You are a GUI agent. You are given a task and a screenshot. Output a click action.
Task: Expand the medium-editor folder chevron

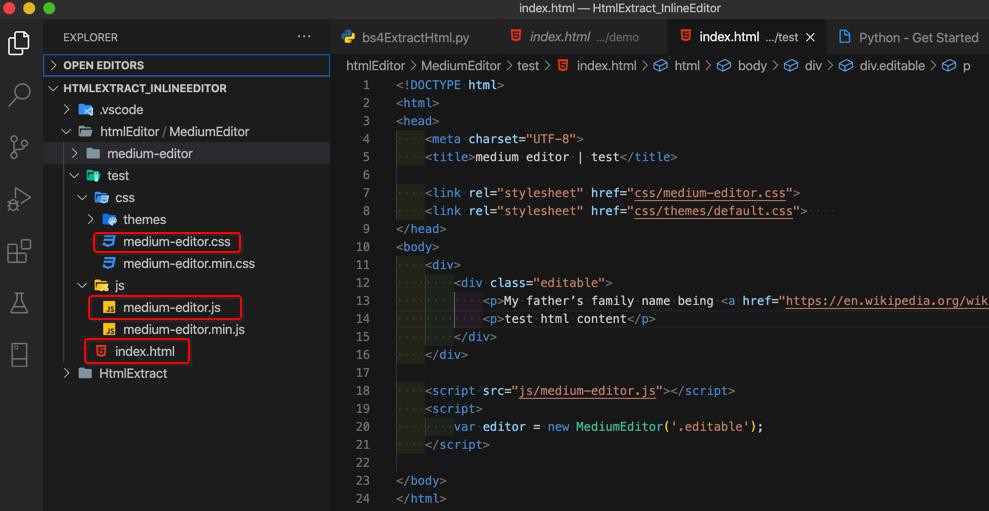coord(74,153)
